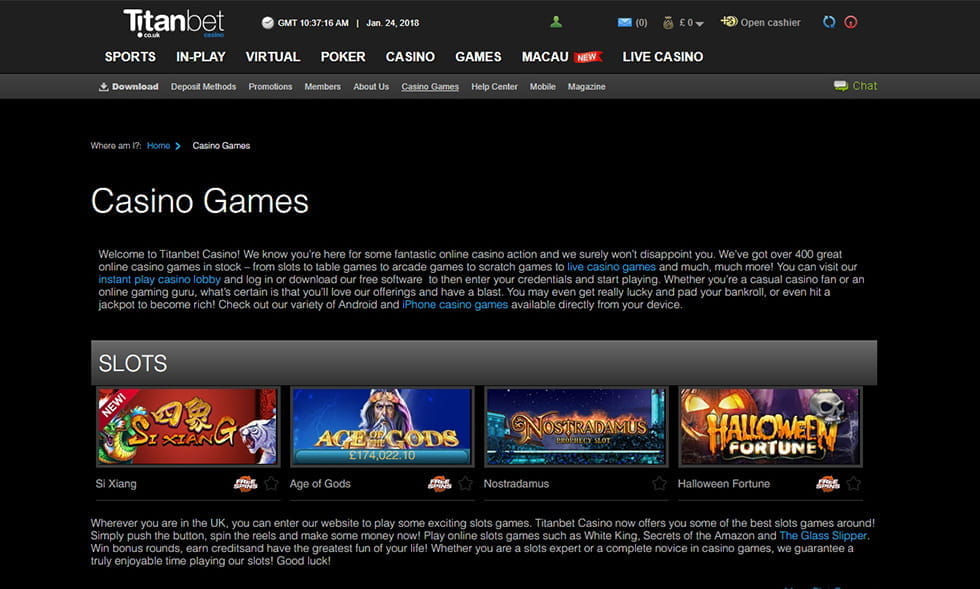Click the SLOTS section header
980x589 pixels.
[x=484, y=363]
